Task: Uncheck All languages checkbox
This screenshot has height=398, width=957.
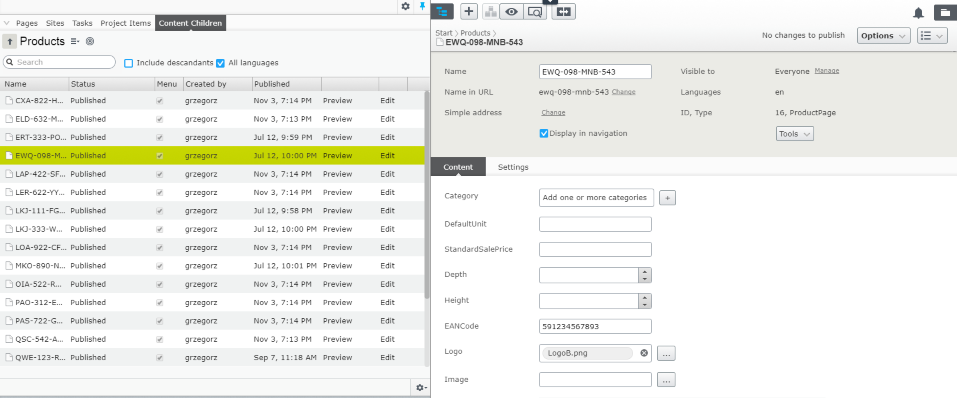Action: (220, 63)
